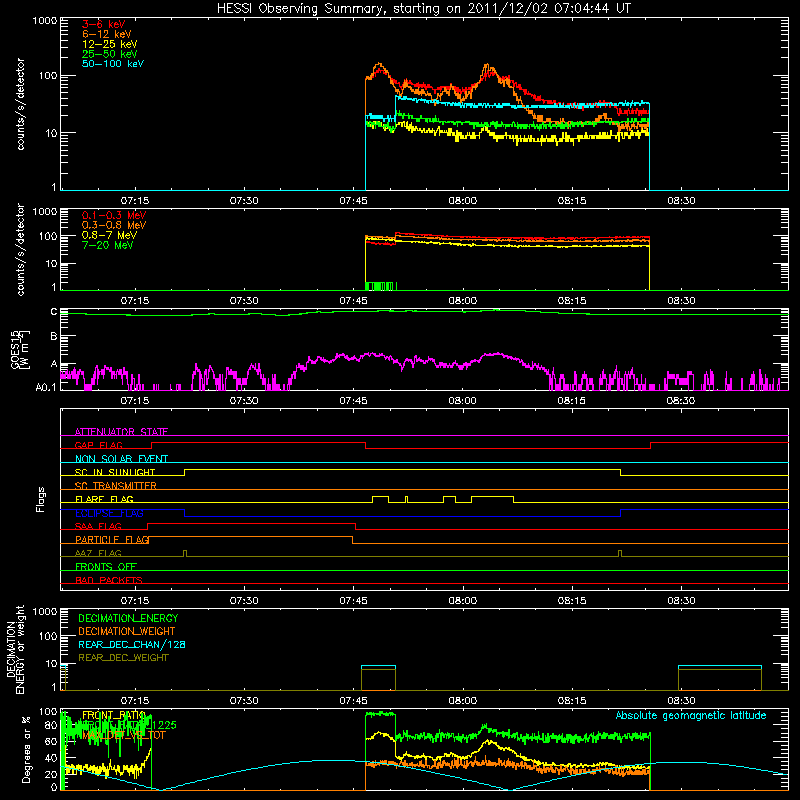
Task: Click the ECLIPSE_FLAG label
Action: [109, 513]
